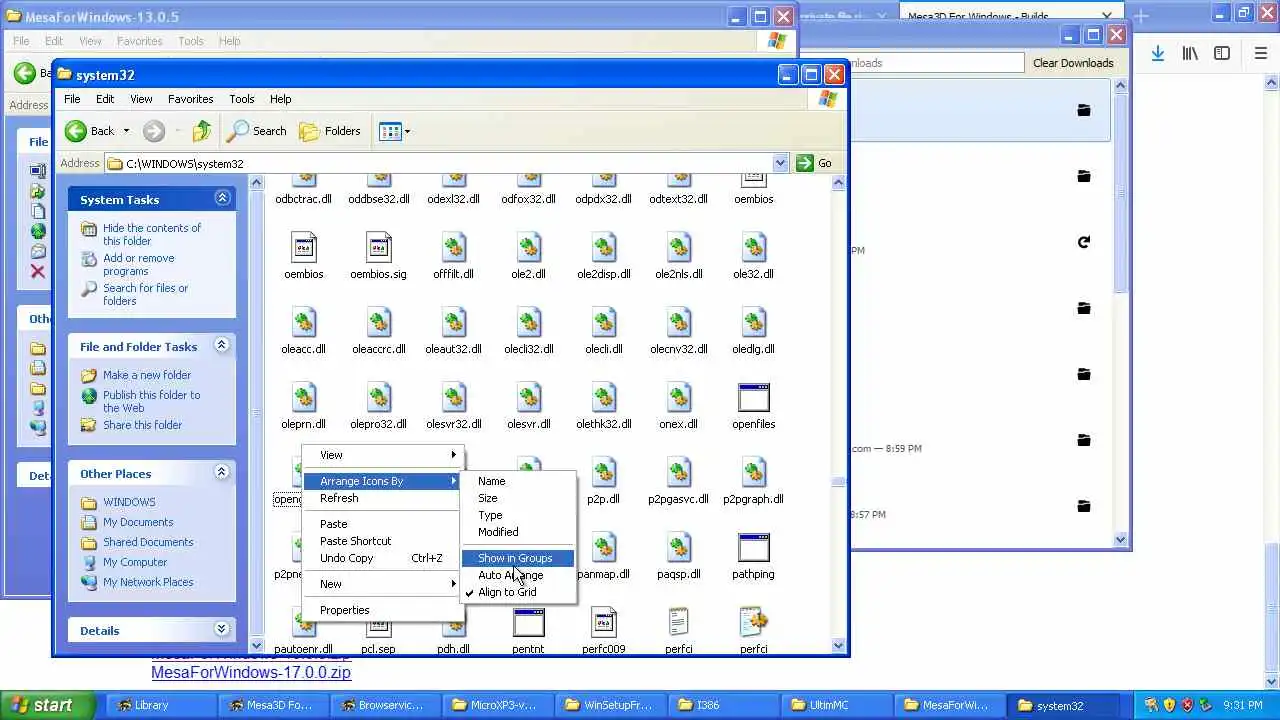1280x720 pixels.
Task: Open the Back button history dropdown
Action: point(126,131)
